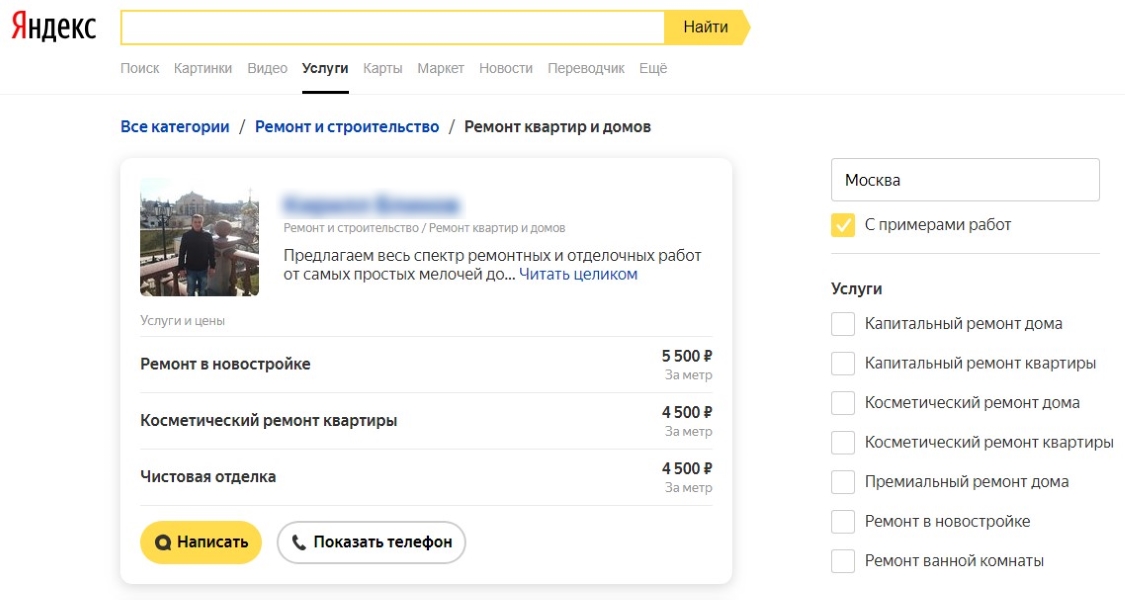Image resolution: width=1125 pixels, height=600 pixels.
Task: Click the Москва city input field
Action: coord(965,180)
